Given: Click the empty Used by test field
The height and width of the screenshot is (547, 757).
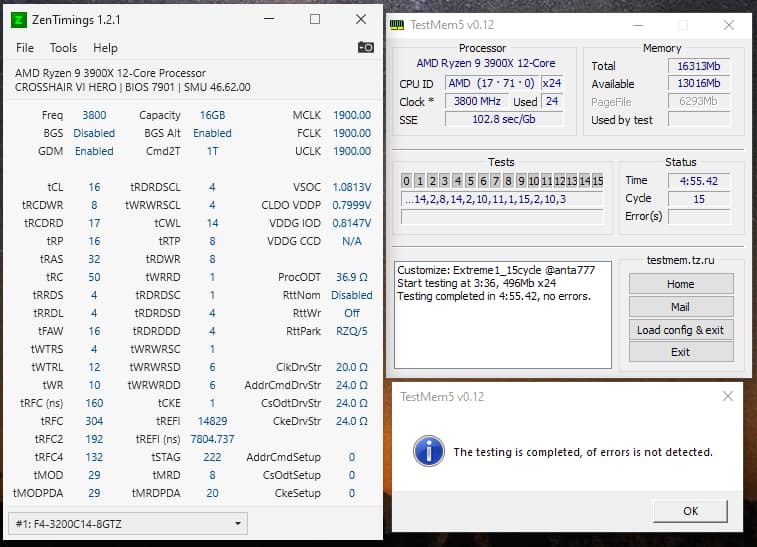Looking at the screenshot, I should pyautogui.click(x=699, y=119).
